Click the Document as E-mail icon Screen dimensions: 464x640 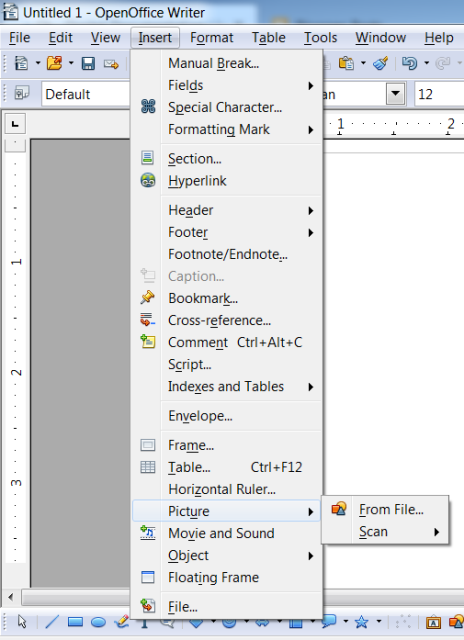111,64
